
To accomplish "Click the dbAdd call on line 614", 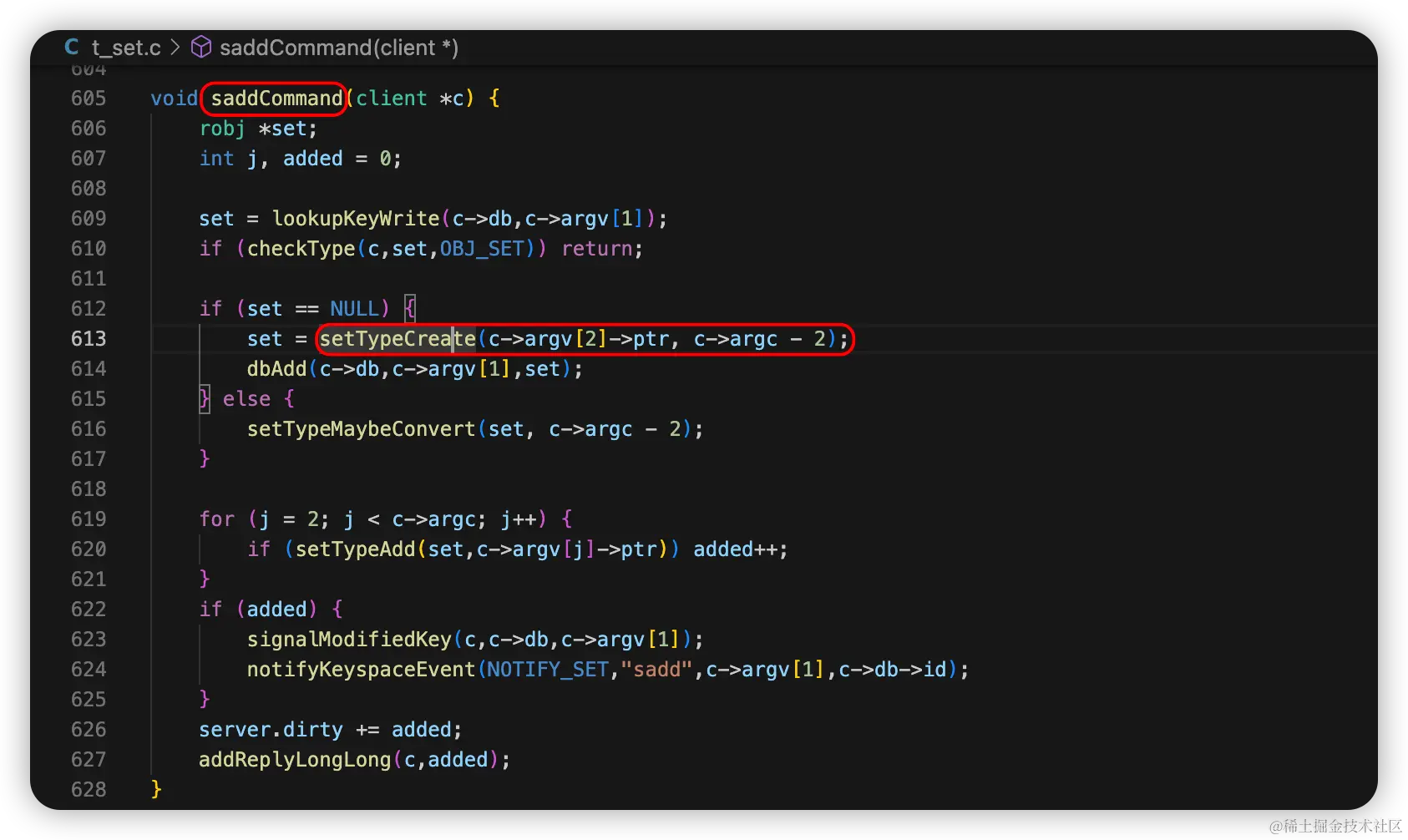I will tap(277, 369).
